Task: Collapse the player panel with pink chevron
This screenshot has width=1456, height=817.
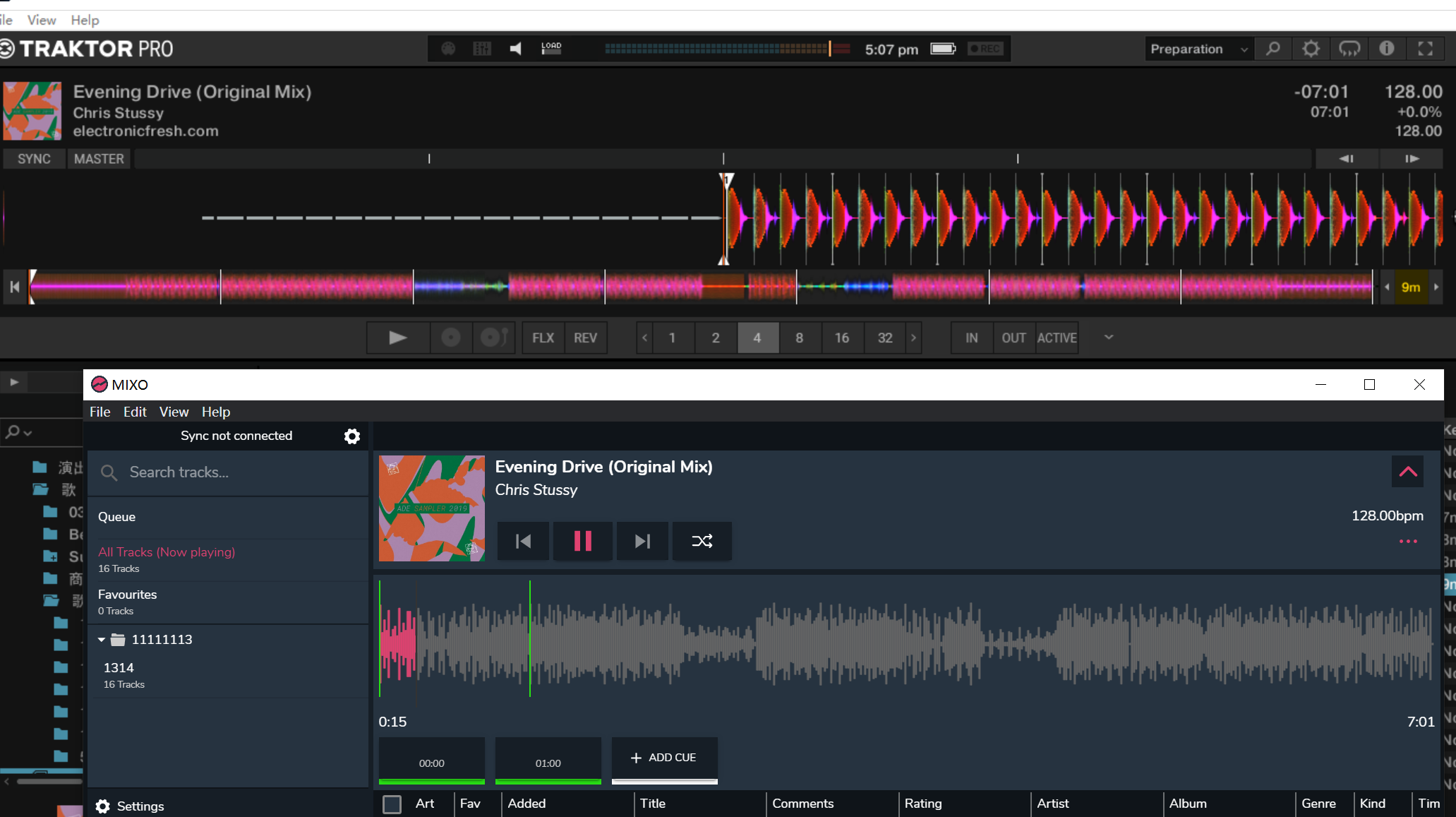Action: pos(1407,472)
